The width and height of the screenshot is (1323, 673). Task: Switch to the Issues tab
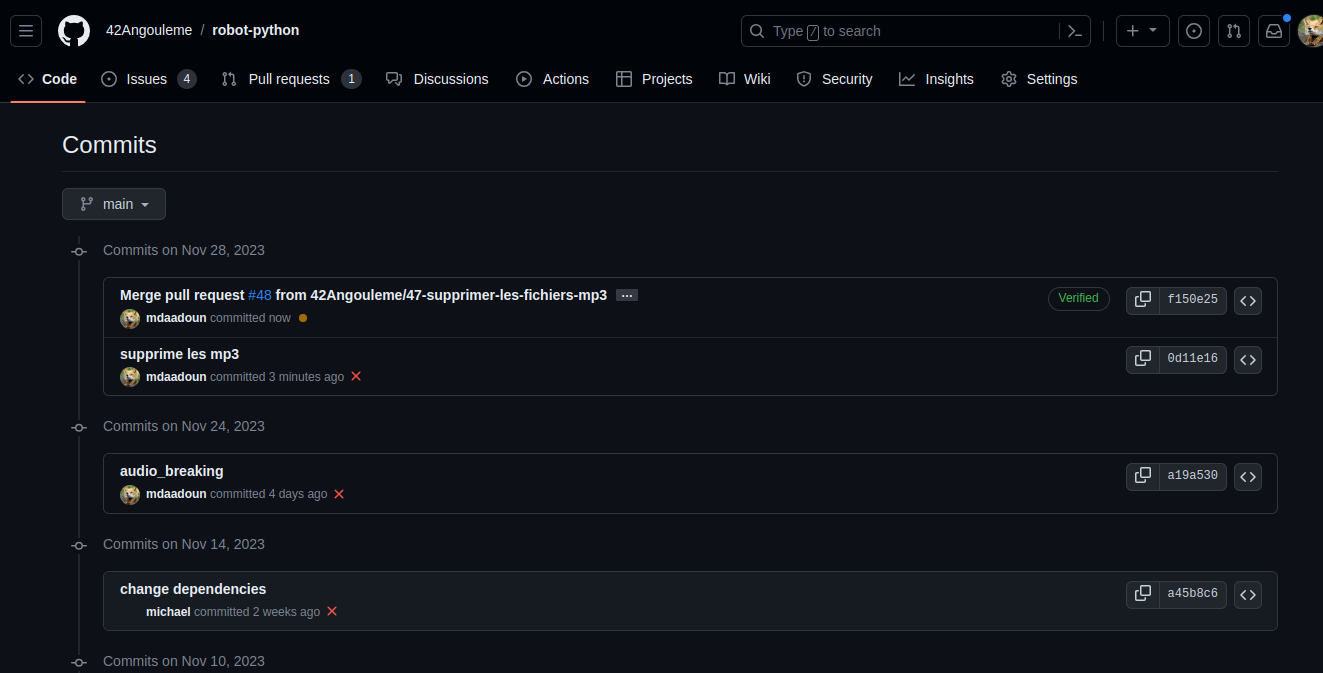click(x=148, y=79)
